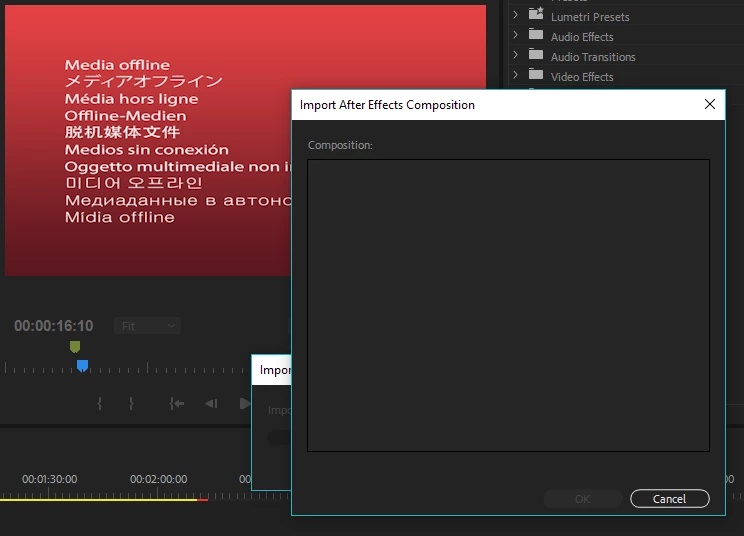Click the blue playhead on the monitor ruler

coord(82,366)
